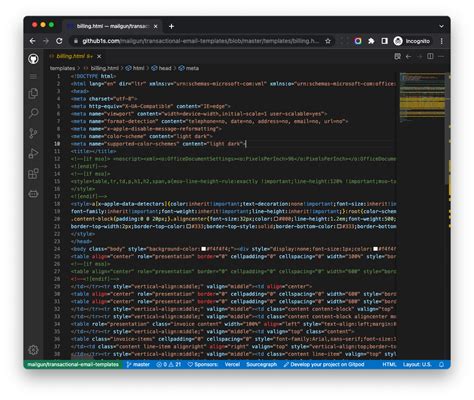This screenshot has width=474, height=400.
Task: Expand the browser tab search chevron
Action: tap(441, 26)
